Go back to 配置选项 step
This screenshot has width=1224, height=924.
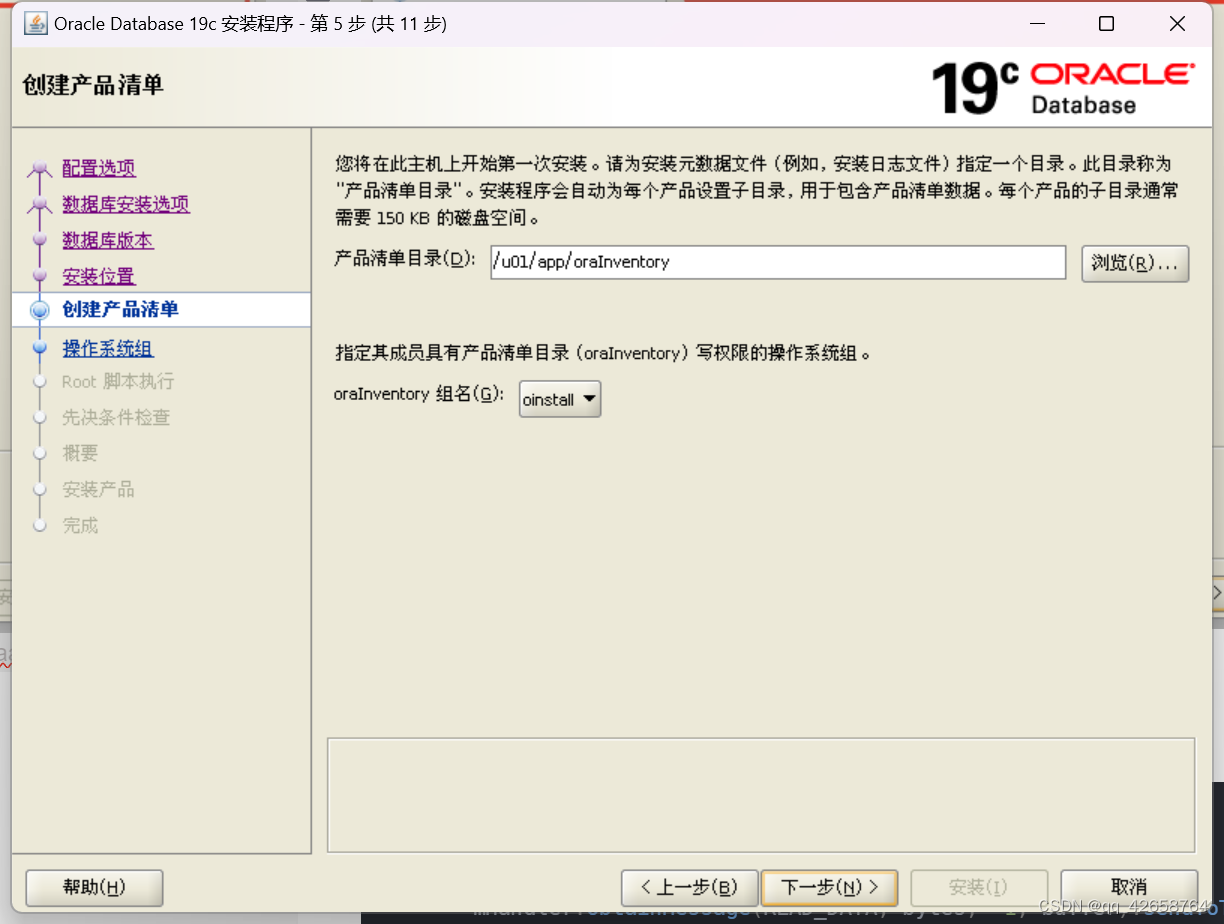[x=99, y=168]
